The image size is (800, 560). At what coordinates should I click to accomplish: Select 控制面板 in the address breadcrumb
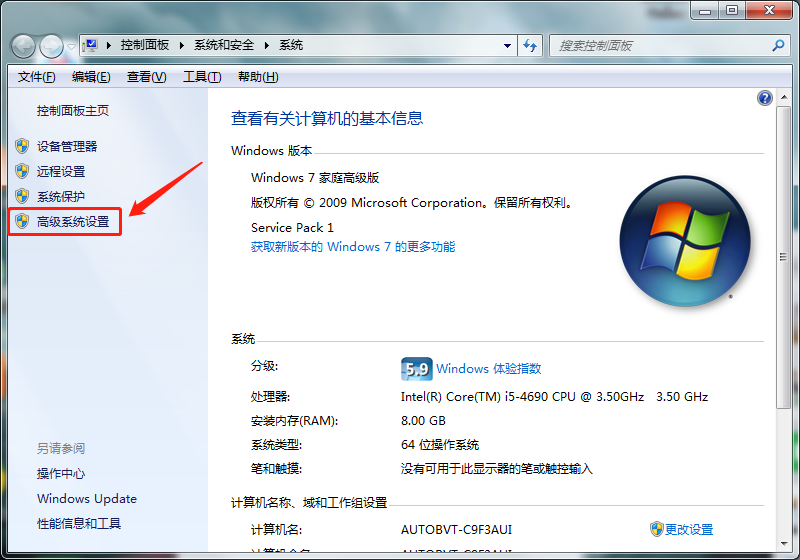click(x=145, y=45)
